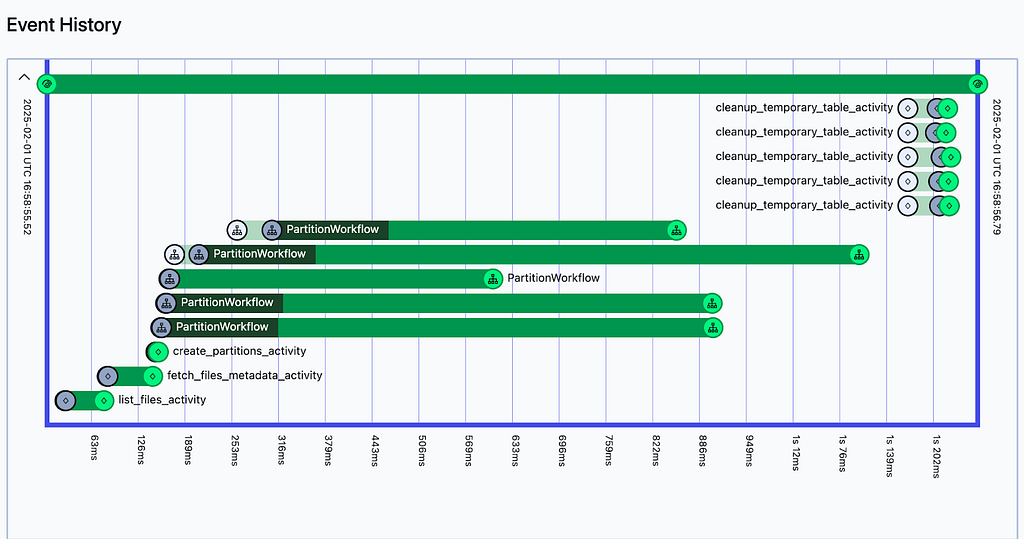Click started icon of bottom PartitionWorkflow bar

161,328
